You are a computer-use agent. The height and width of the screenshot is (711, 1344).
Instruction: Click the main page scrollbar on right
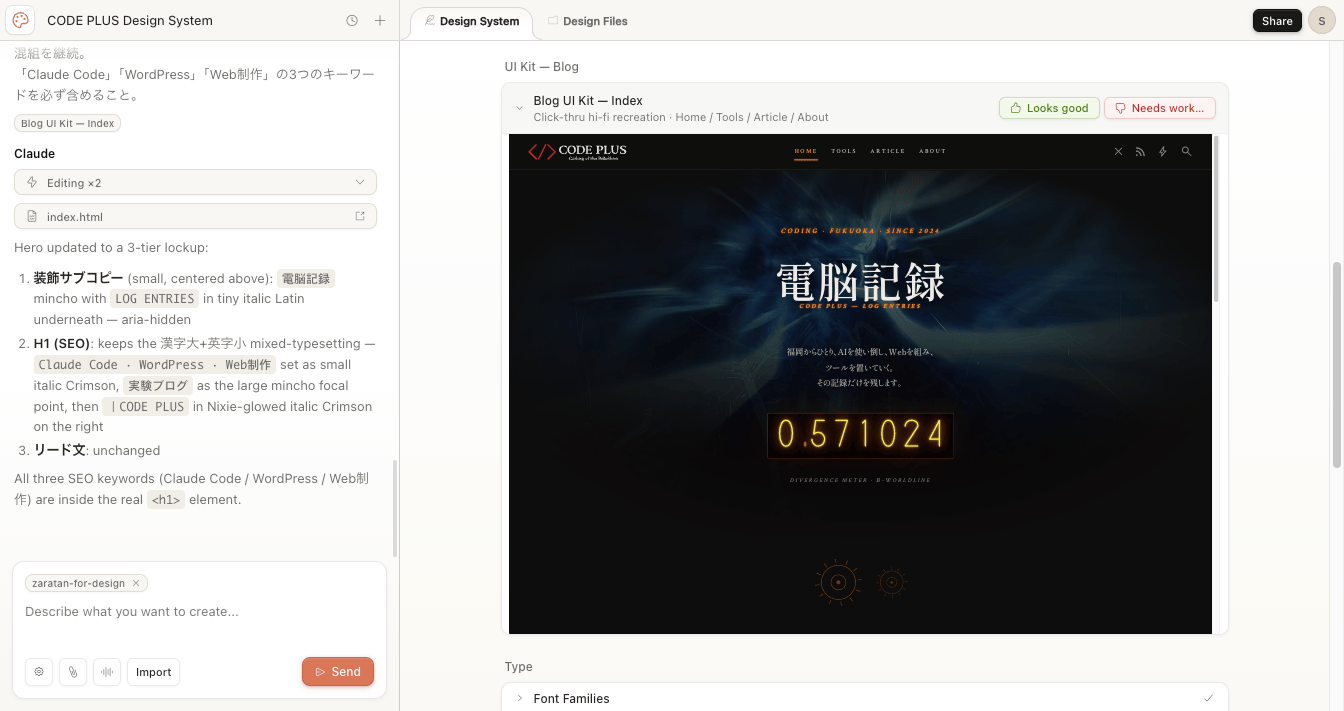(1337, 365)
